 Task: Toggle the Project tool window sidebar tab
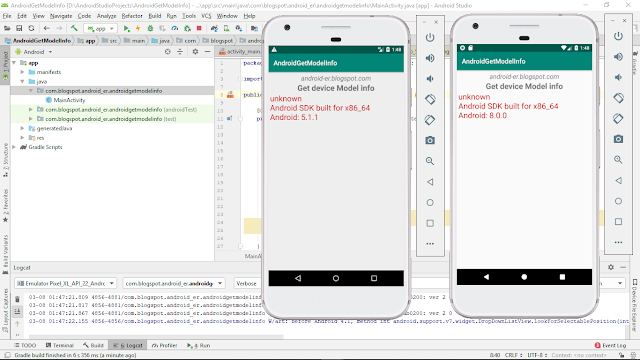5,65
